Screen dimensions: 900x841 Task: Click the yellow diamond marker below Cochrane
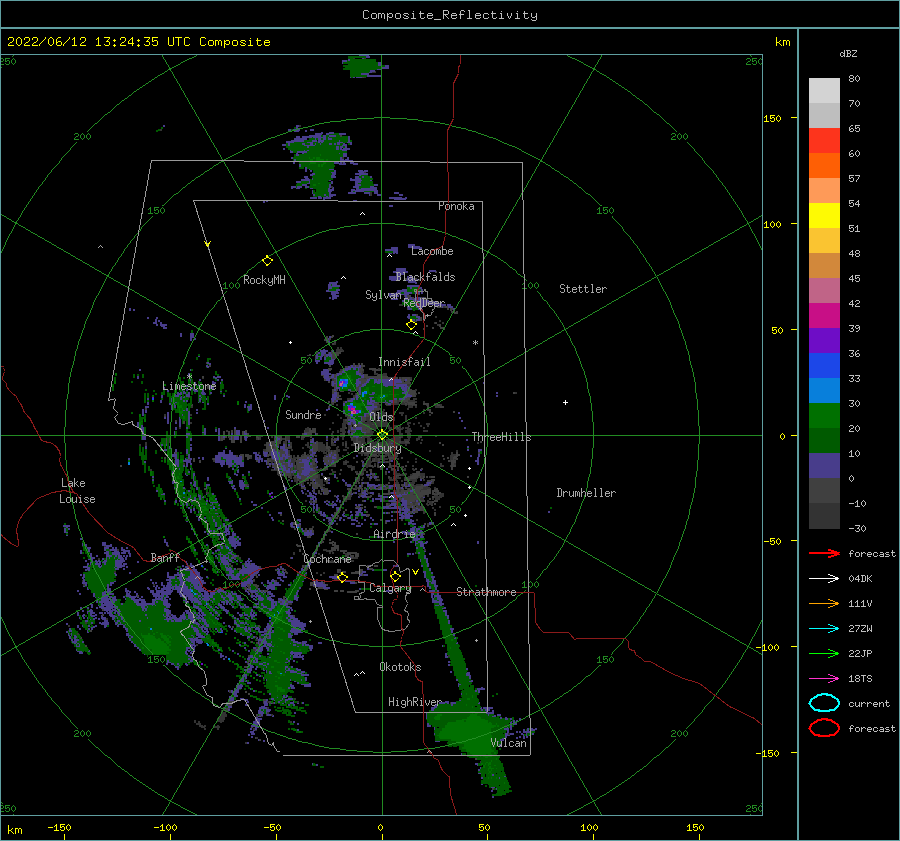pos(342,577)
